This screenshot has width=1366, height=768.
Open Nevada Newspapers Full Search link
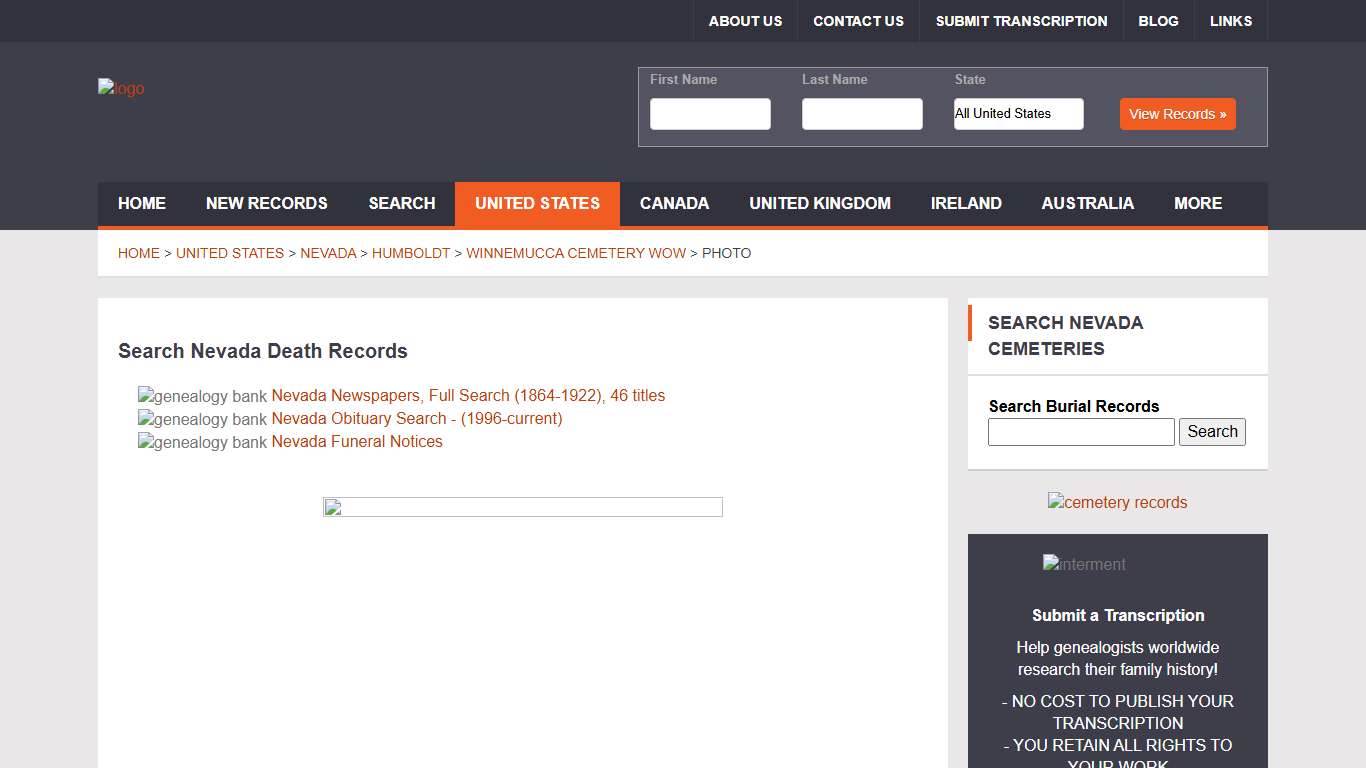pyautogui.click(x=468, y=396)
